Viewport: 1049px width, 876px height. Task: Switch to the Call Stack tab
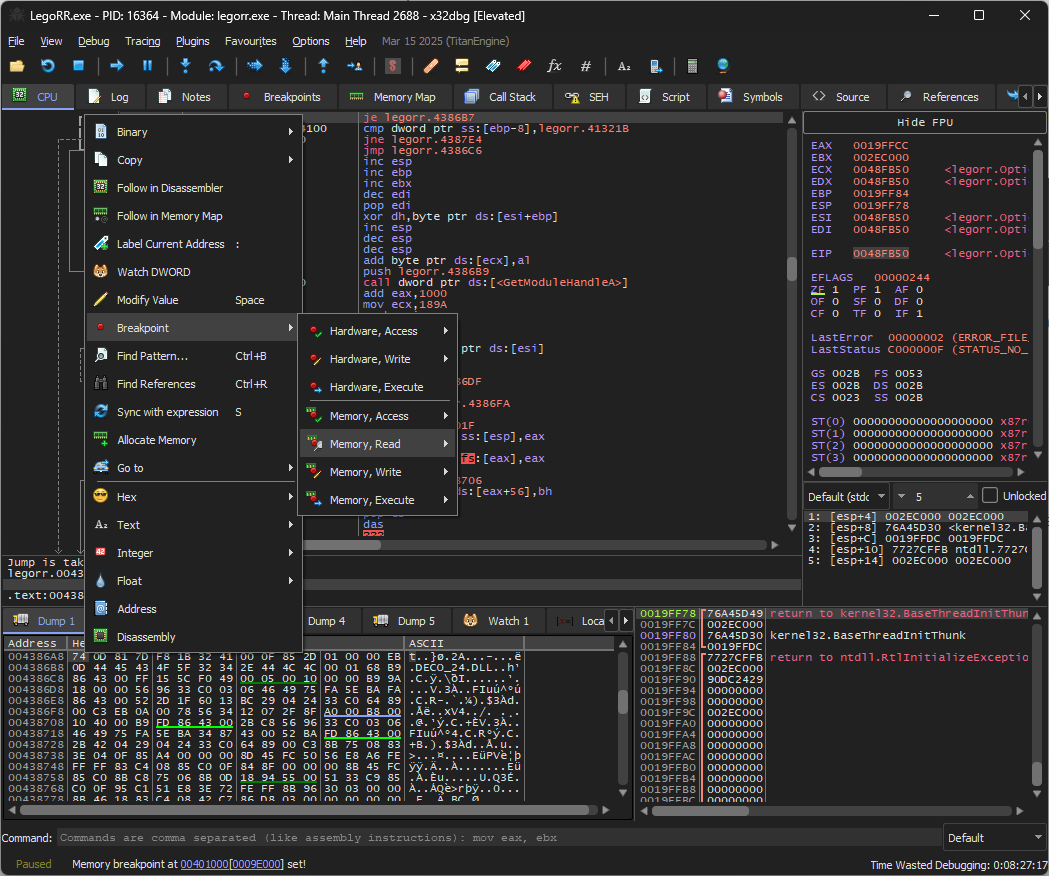point(502,97)
